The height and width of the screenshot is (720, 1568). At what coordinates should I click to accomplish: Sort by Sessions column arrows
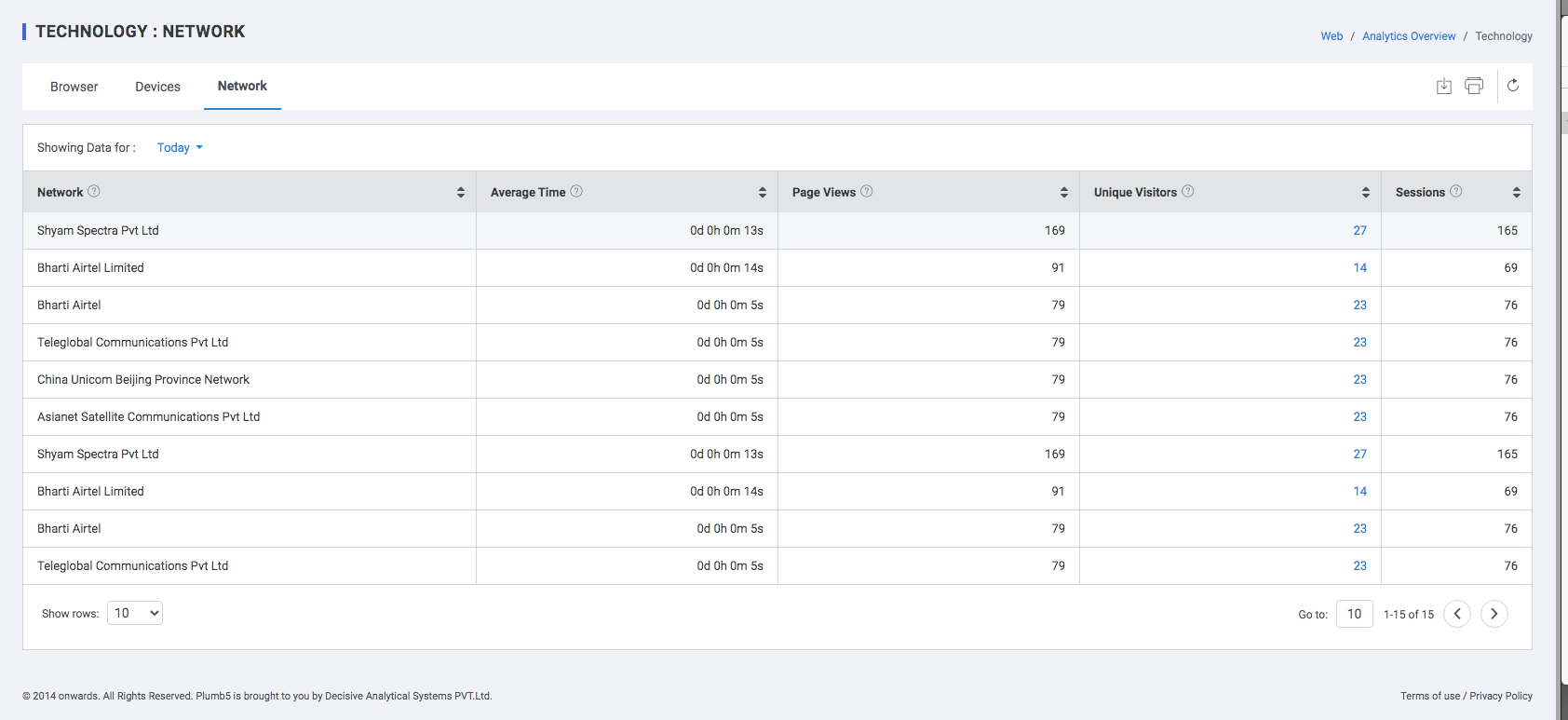1517,192
